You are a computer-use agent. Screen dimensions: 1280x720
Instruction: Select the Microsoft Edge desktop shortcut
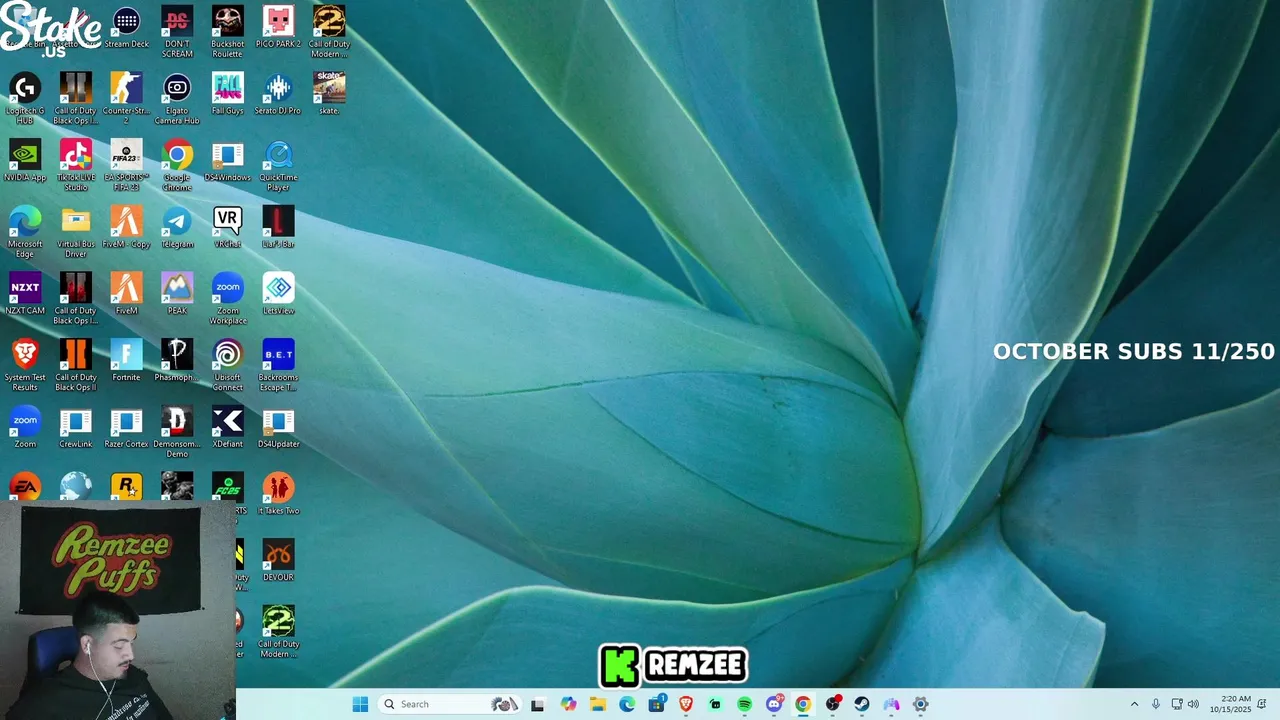click(25, 232)
